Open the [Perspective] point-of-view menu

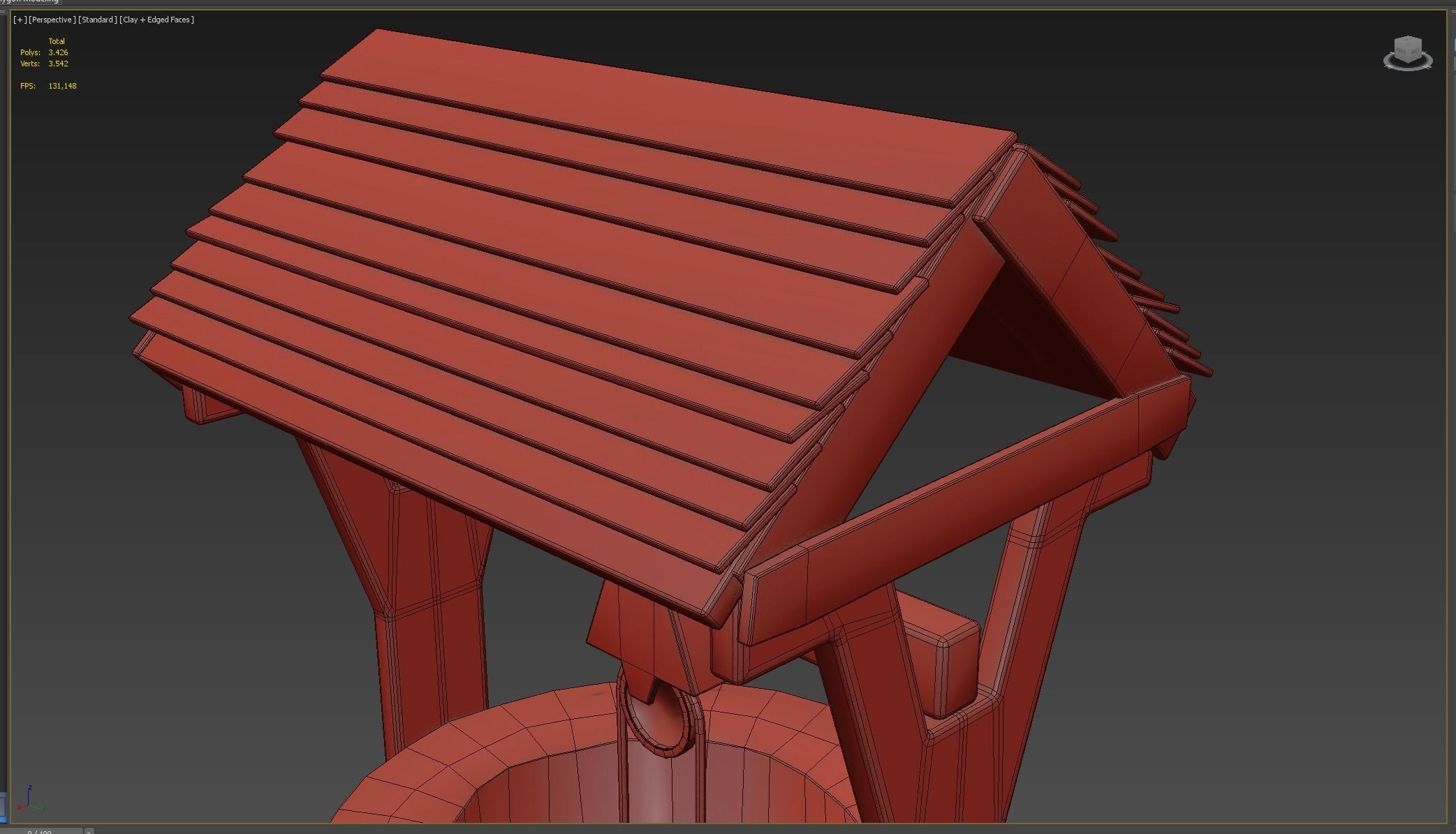pyautogui.click(x=52, y=20)
